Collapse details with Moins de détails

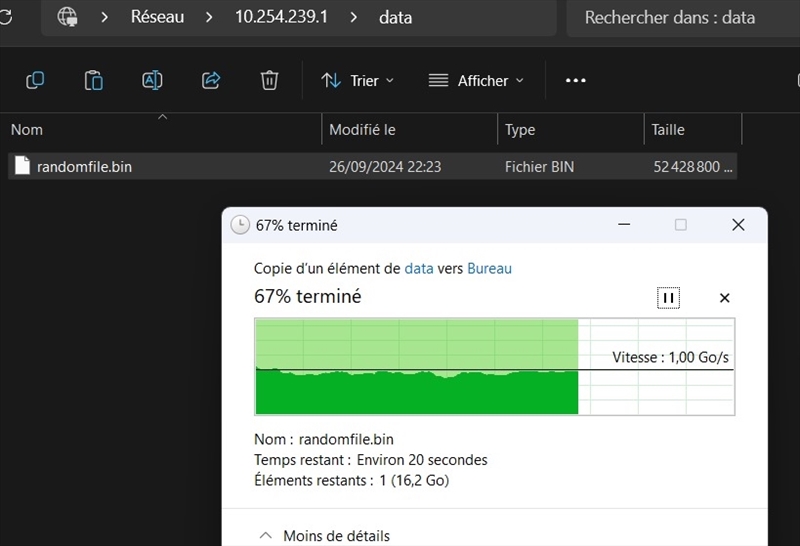coord(325,536)
